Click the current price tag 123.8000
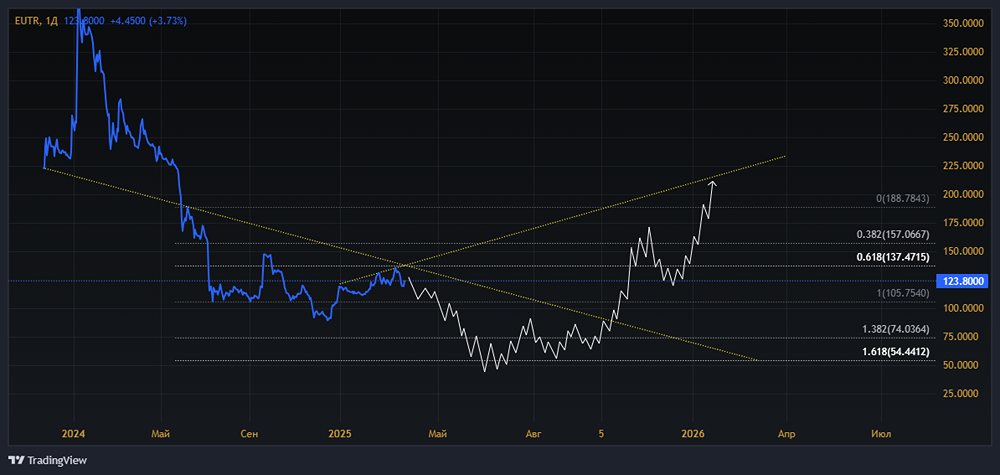Image resolution: width=1000 pixels, height=475 pixels. pos(960,281)
